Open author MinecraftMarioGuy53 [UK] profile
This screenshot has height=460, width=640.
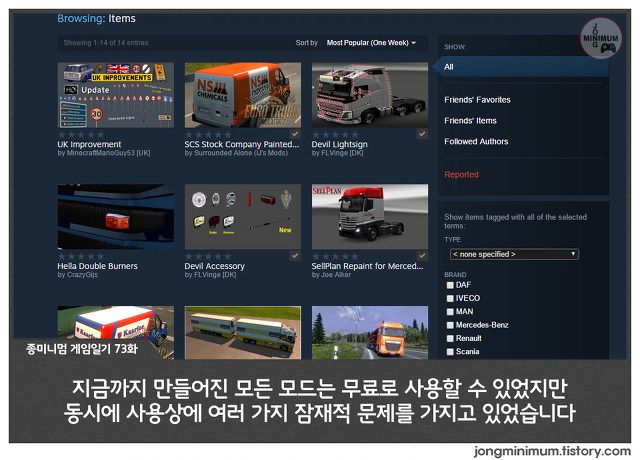point(109,153)
